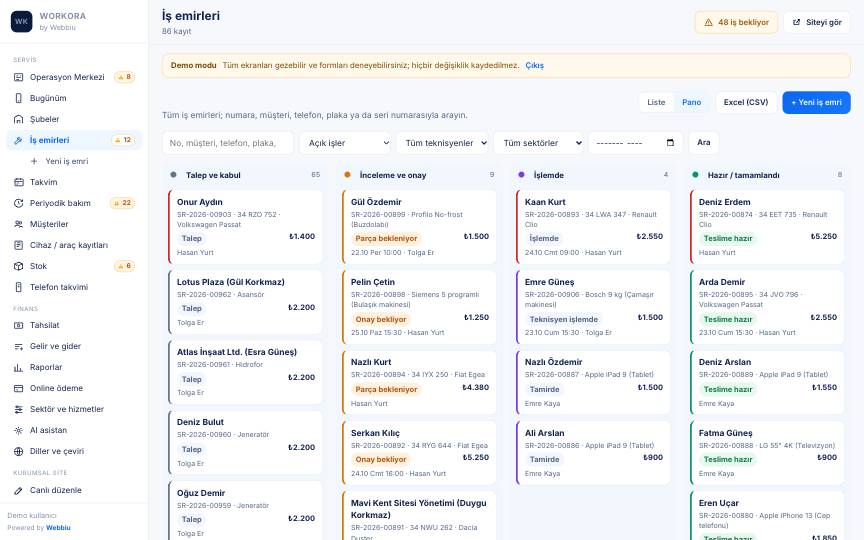Open the Tüm sektörler dropdown
Screen dimensions: 864x540
coord(538,143)
